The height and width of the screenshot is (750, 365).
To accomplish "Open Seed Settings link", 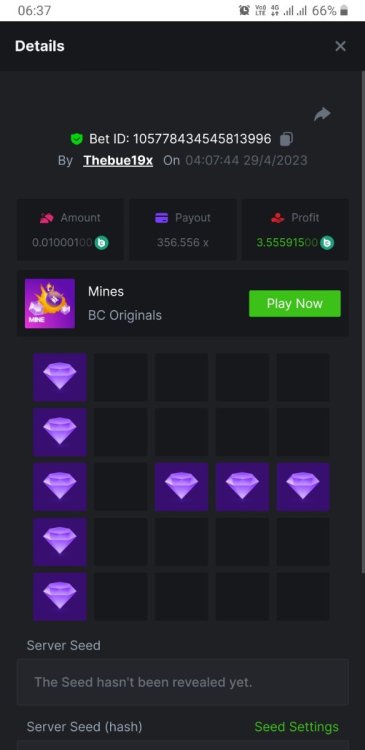I will pyautogui.click(x=297, y=727).
